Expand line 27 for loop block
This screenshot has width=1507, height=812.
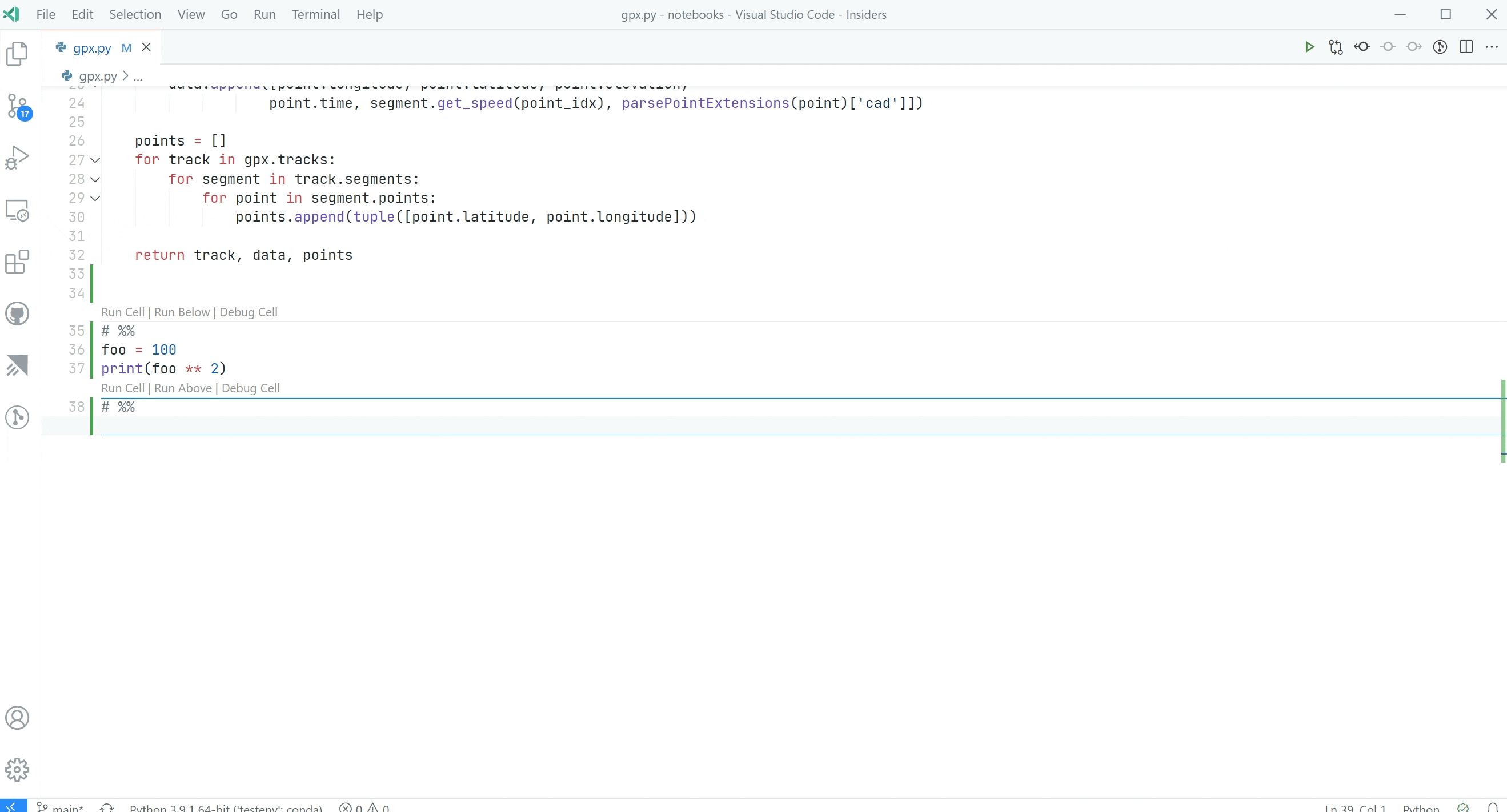(x=94, y=159)
